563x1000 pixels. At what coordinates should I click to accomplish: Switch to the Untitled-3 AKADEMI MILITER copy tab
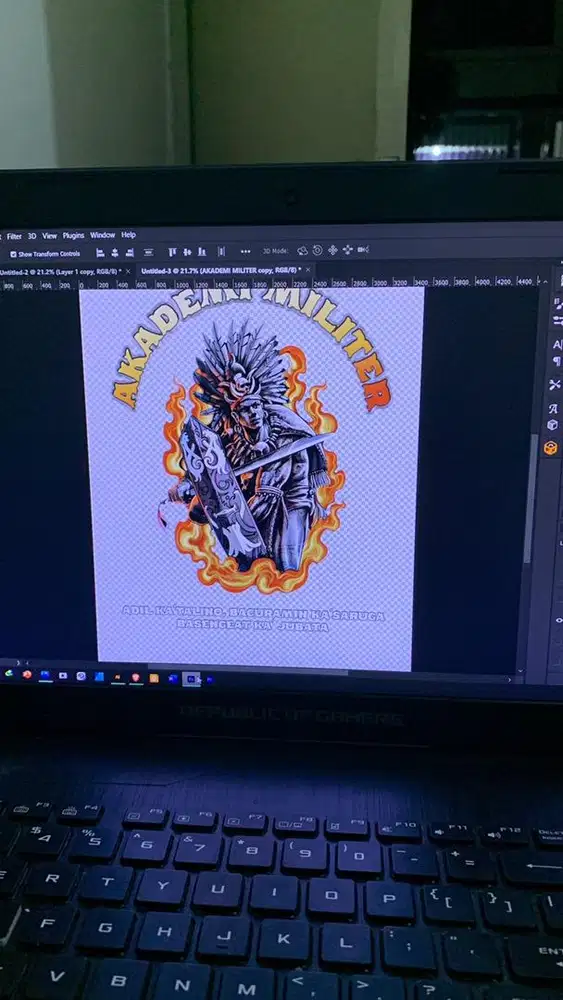(x=221, y=270)
